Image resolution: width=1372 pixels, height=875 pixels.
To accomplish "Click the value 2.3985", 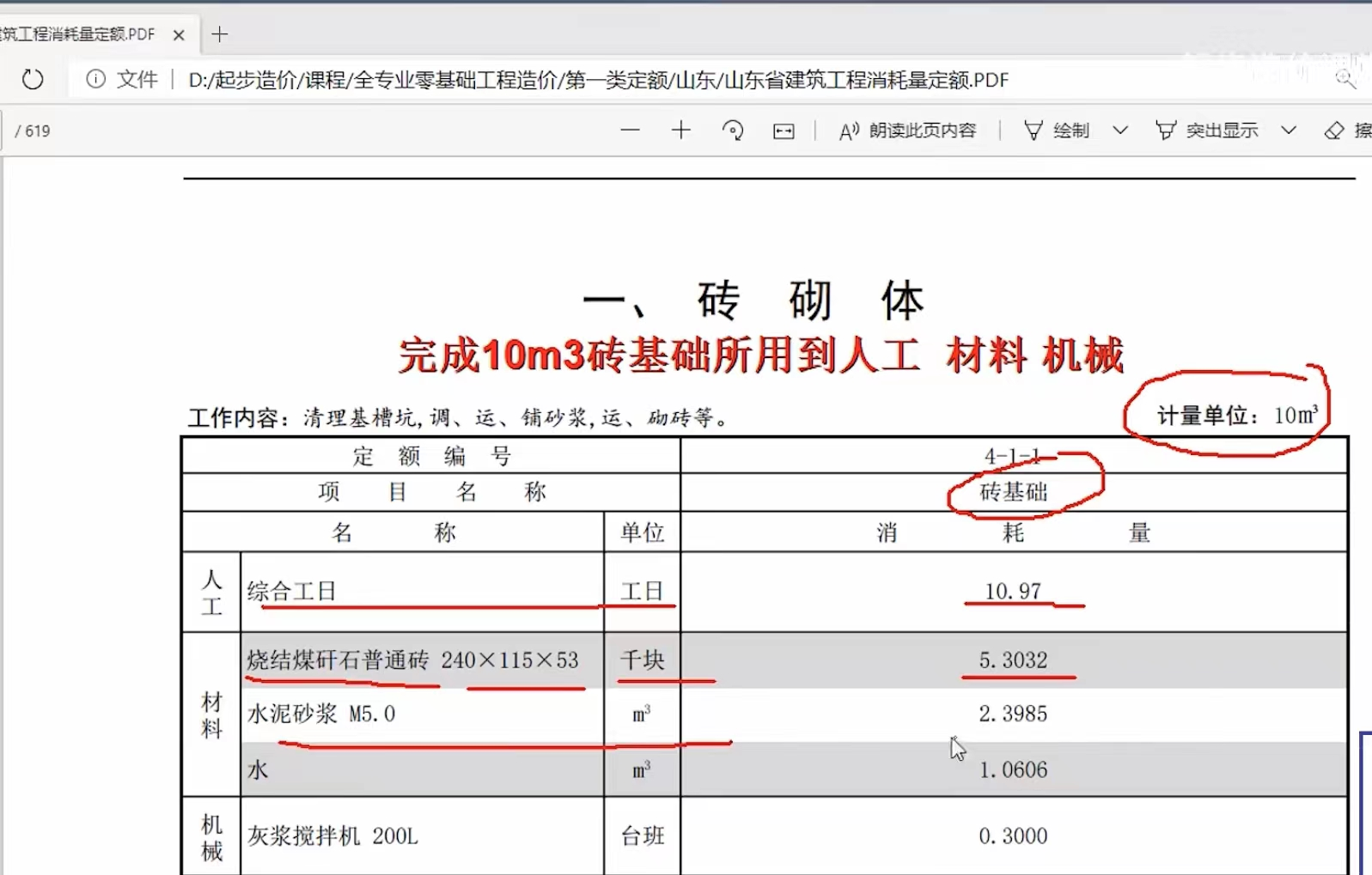I will pos(1013,714).
